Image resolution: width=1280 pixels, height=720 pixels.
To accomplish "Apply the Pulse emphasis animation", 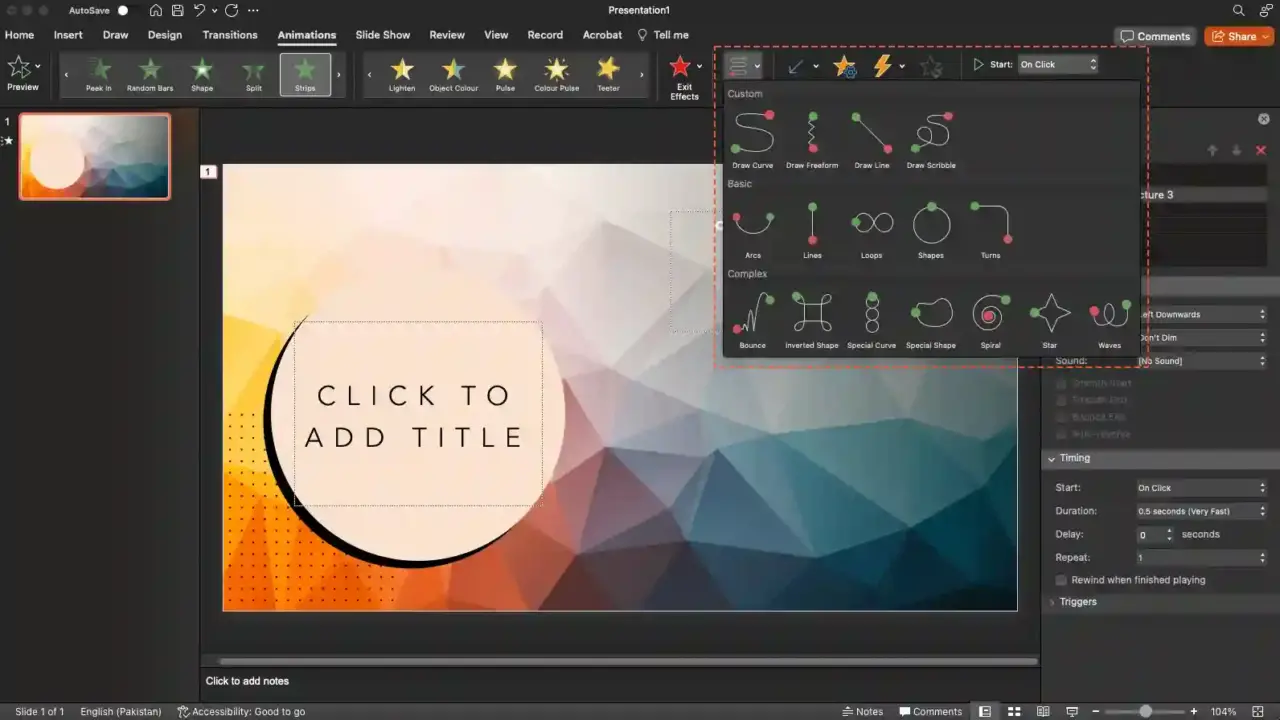I will tap(505, 74).
